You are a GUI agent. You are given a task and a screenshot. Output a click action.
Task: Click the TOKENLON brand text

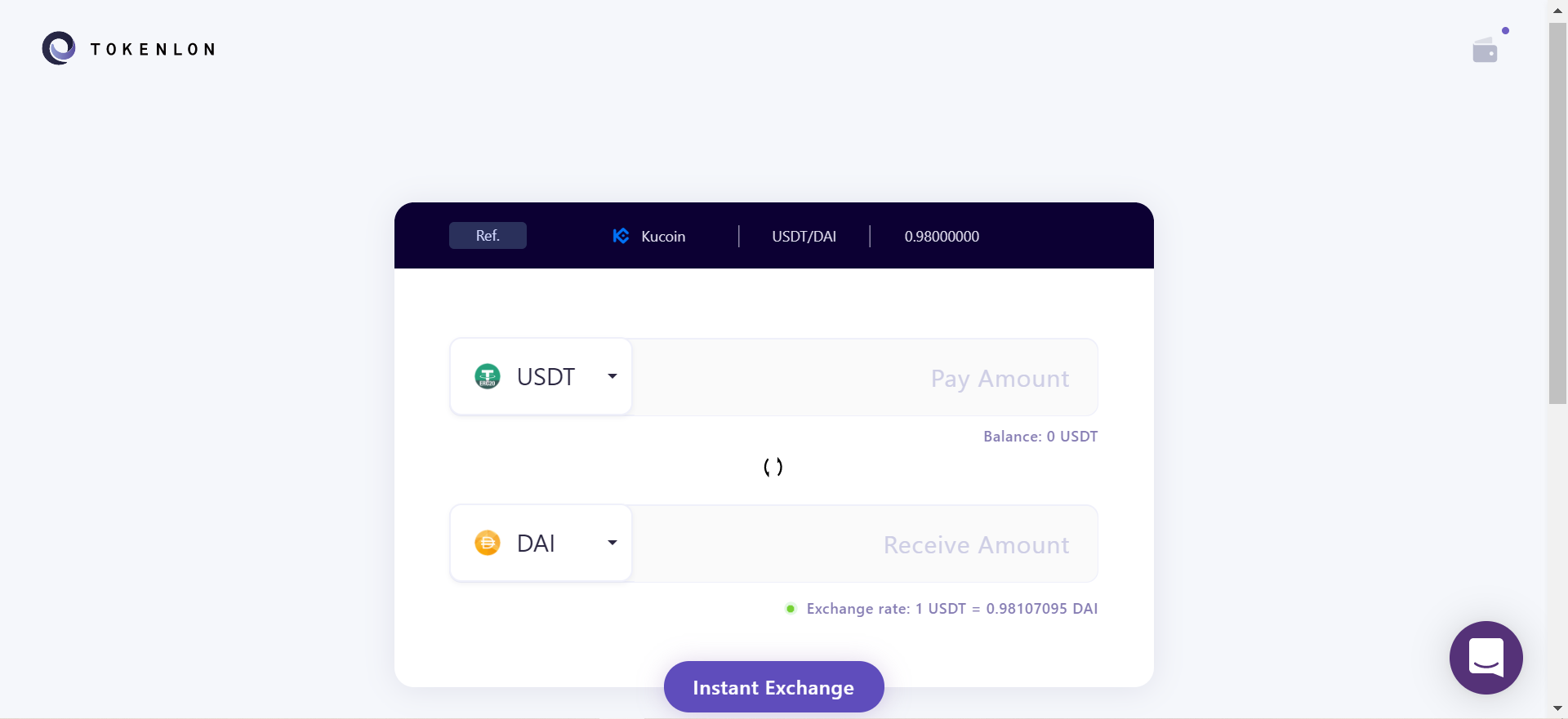pos(153,50)
